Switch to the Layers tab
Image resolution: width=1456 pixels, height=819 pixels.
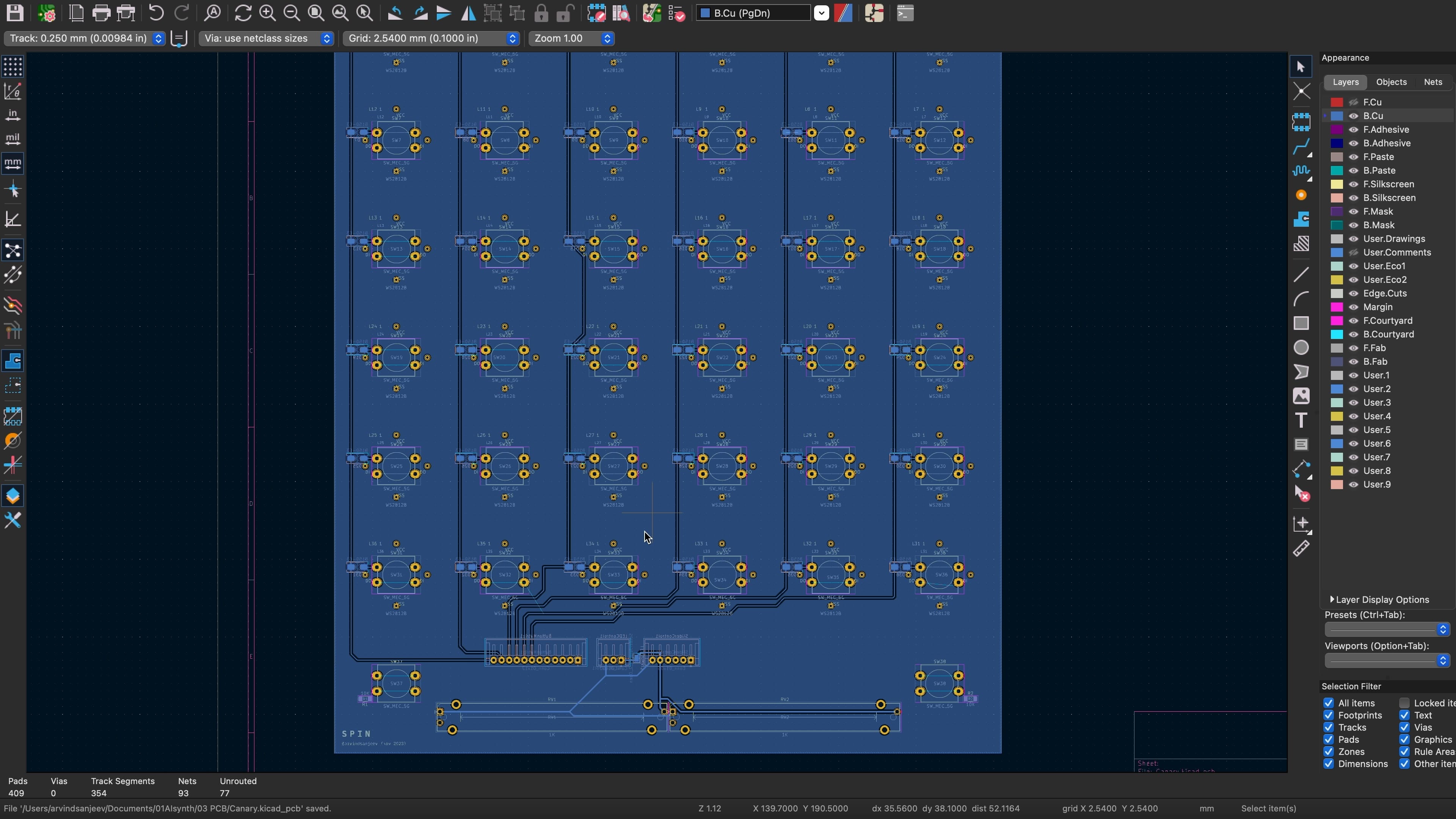click(1345, 82)
